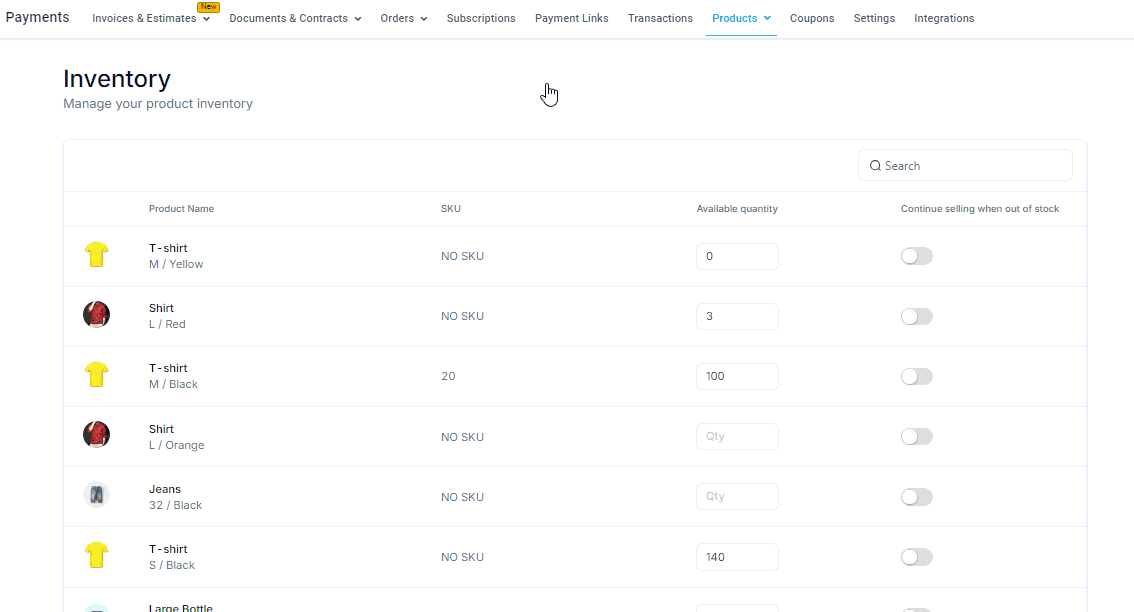Click the inventory Search field
Viewport: 1134px width, 612px height.
pyautogui.click(x=965, y=166)
